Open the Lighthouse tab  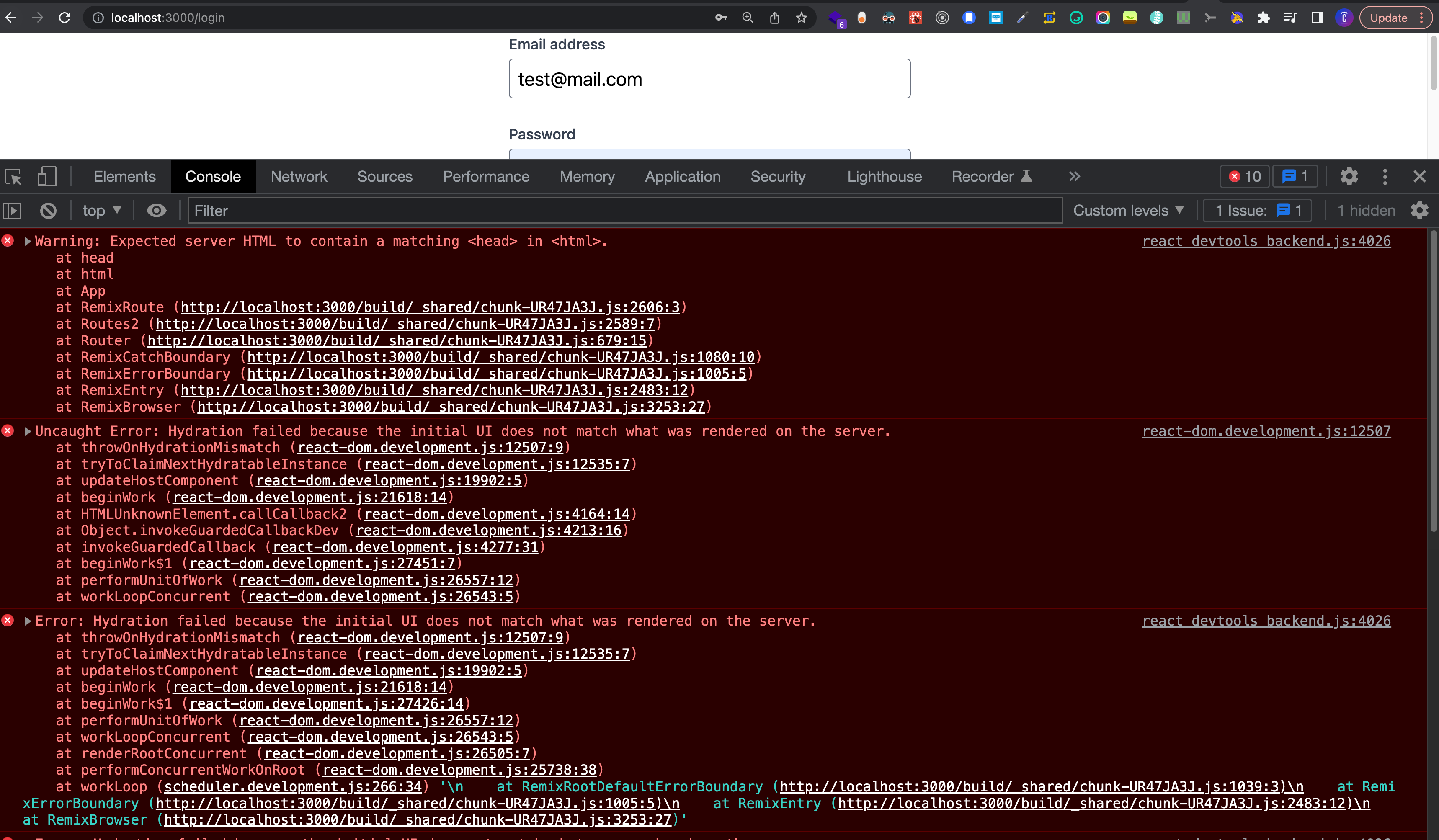coord(884,176)
